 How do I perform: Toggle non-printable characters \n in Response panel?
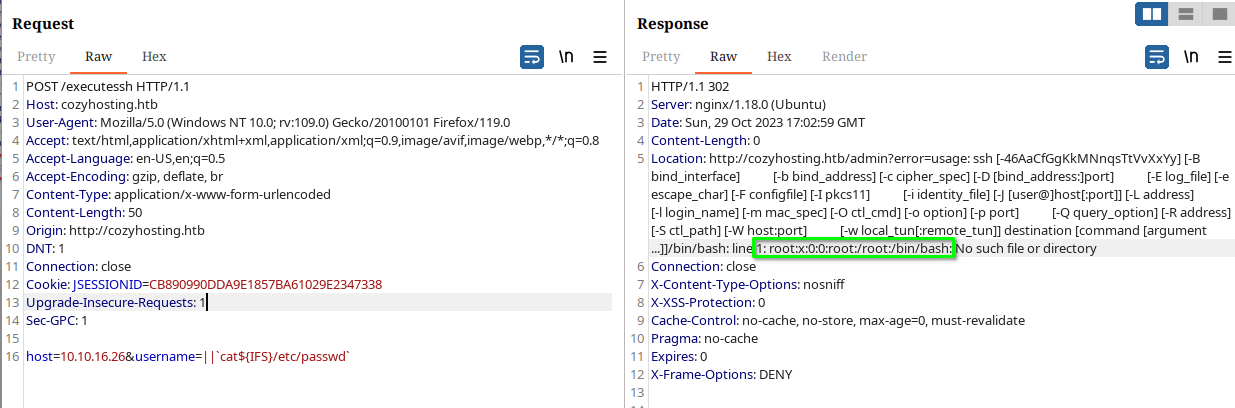(1191, 57)
